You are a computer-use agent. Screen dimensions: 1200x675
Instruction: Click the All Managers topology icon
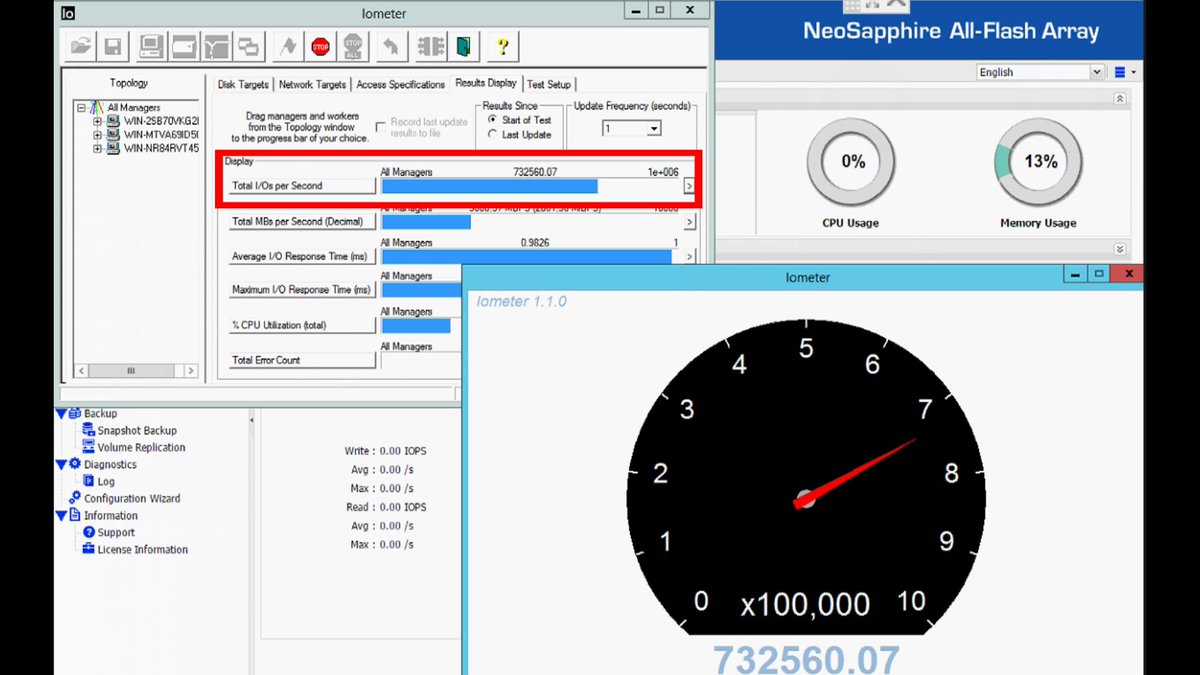pyautogui.click(x=97, y=107)
